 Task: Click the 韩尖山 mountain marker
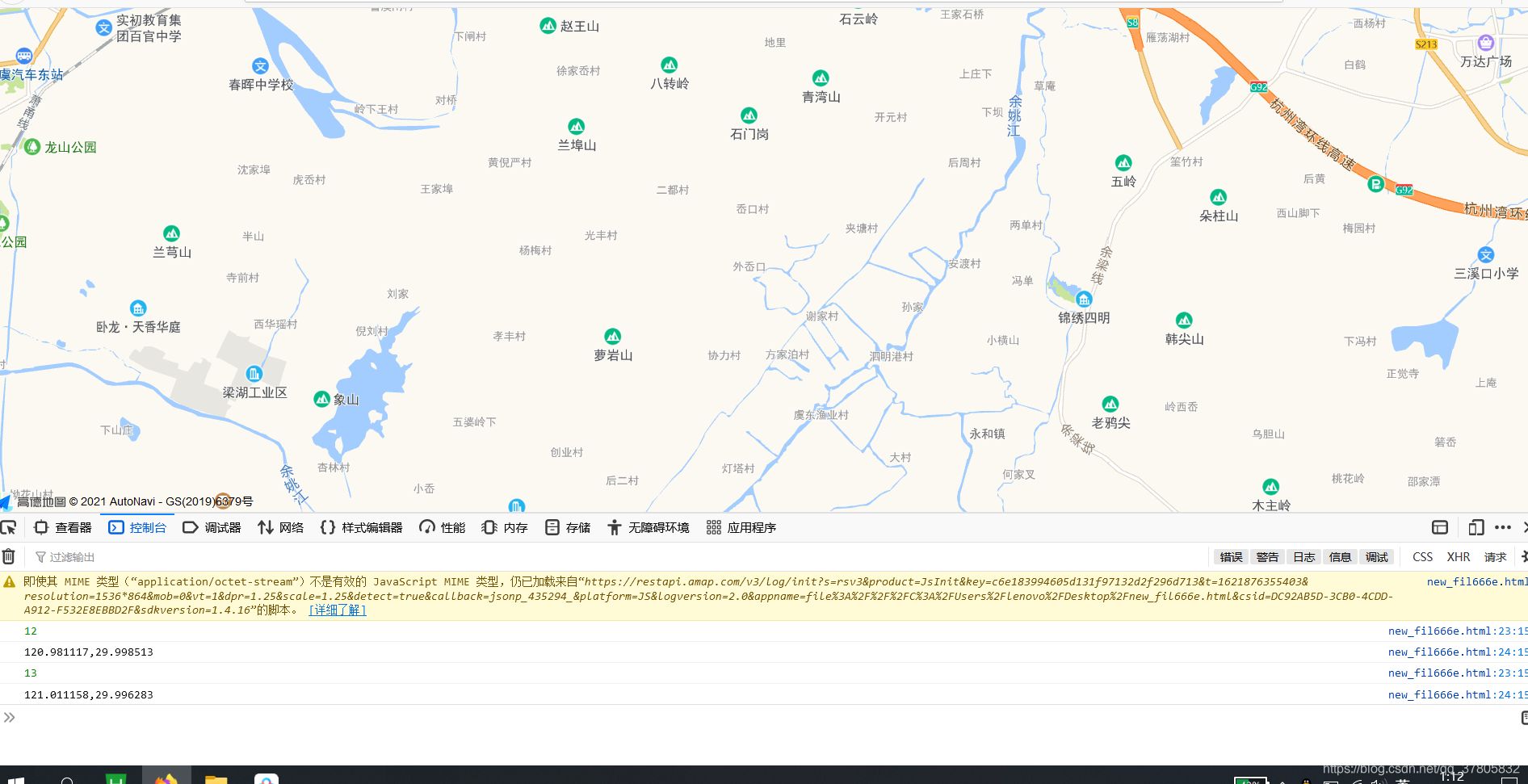click(x=1184, y=320)
